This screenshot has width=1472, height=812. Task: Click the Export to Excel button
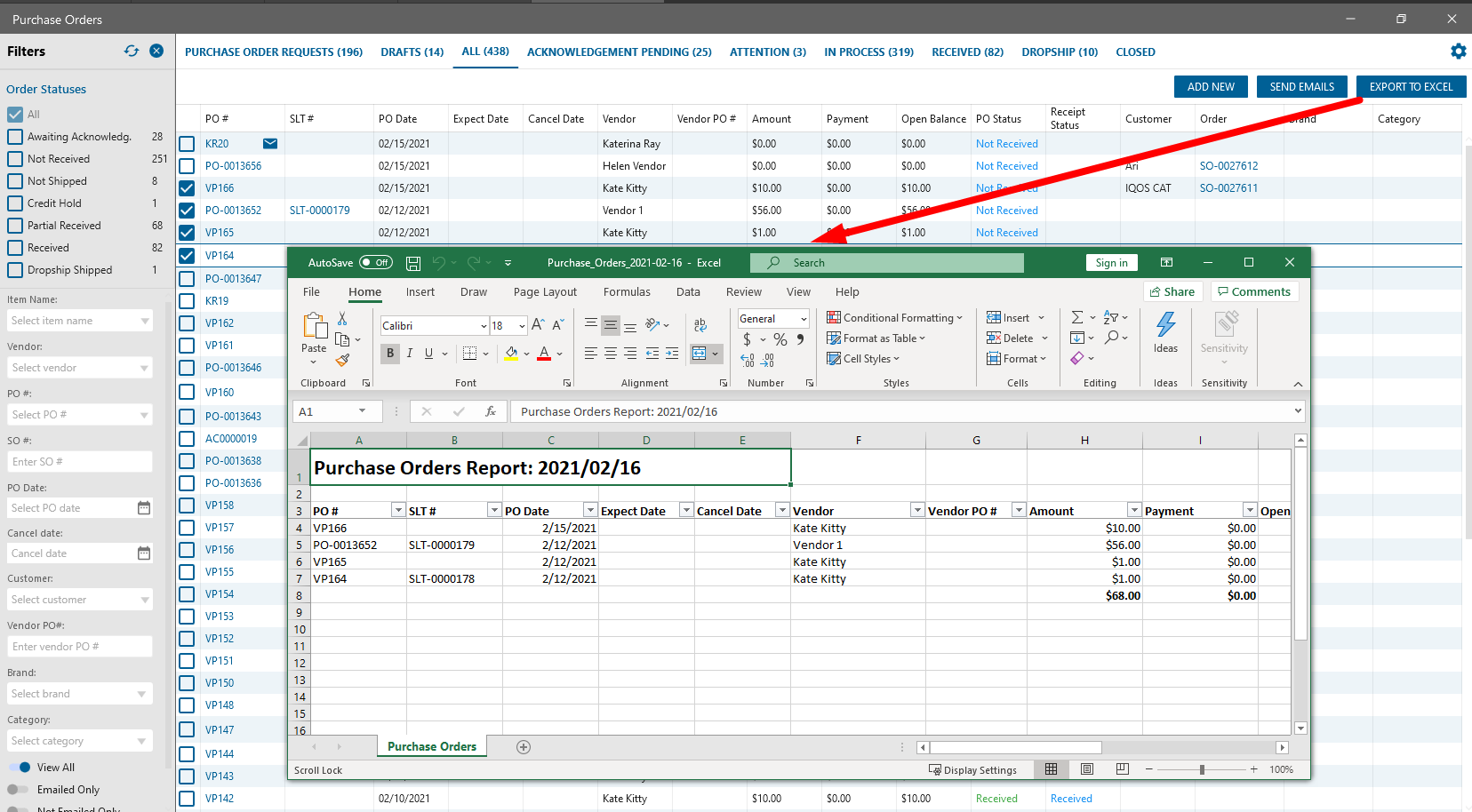pos(1411,87)
